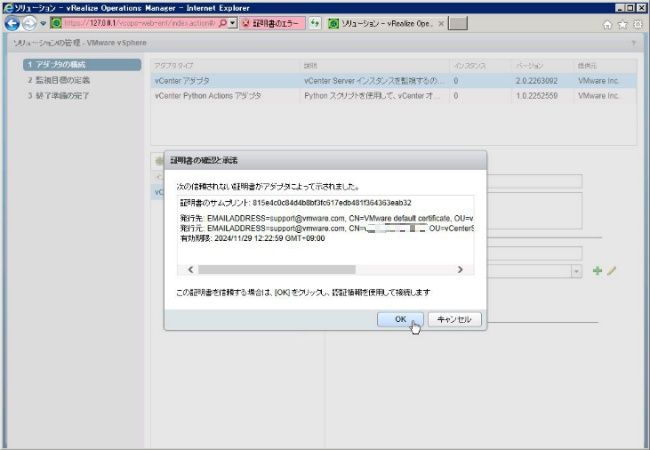Image resolution: width=650 pixels, height=450 pixels.
Task: Click the search magnifier icon in address bar
Action: 223,23
